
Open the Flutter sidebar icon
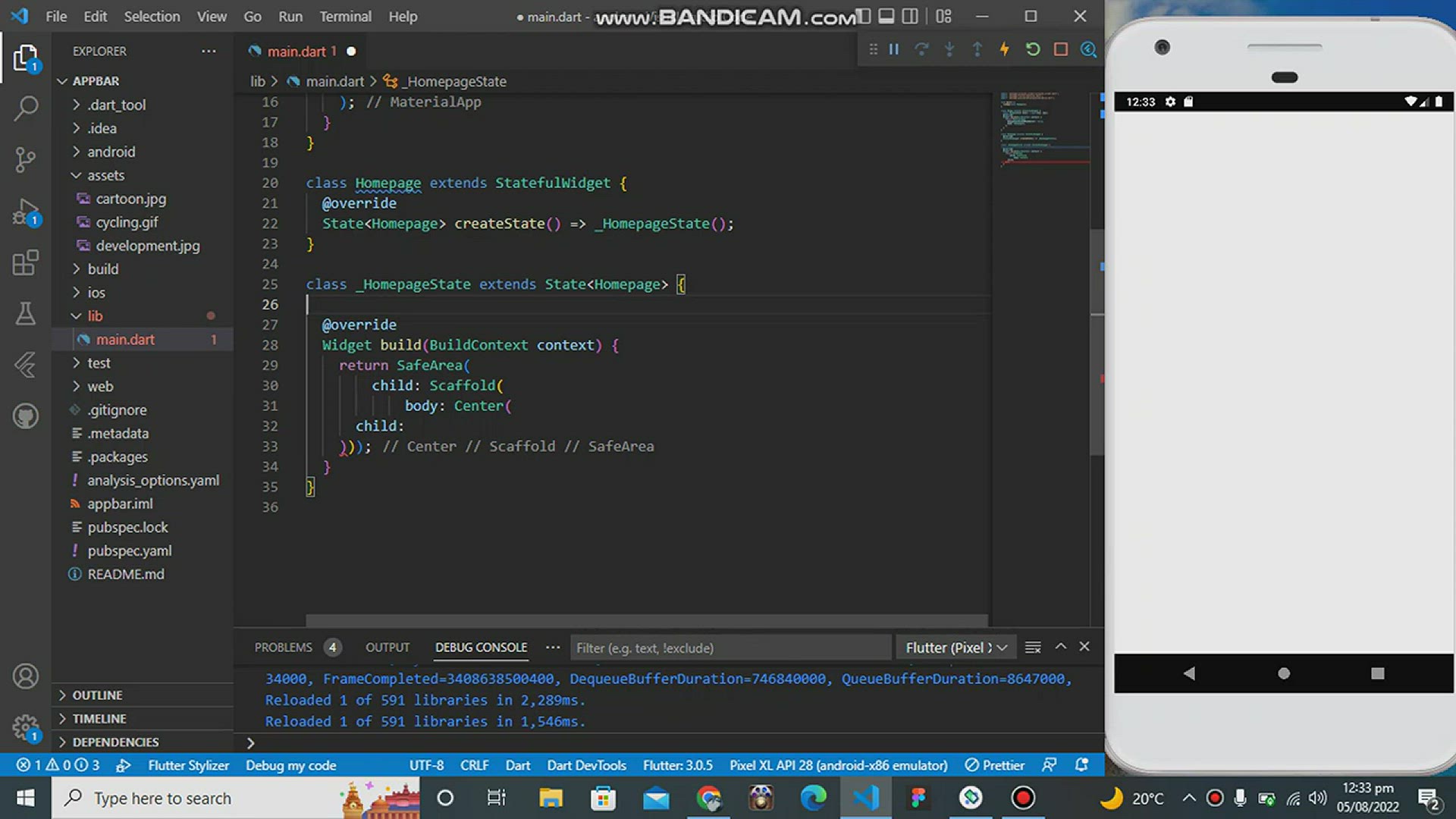tap(26, 365)
